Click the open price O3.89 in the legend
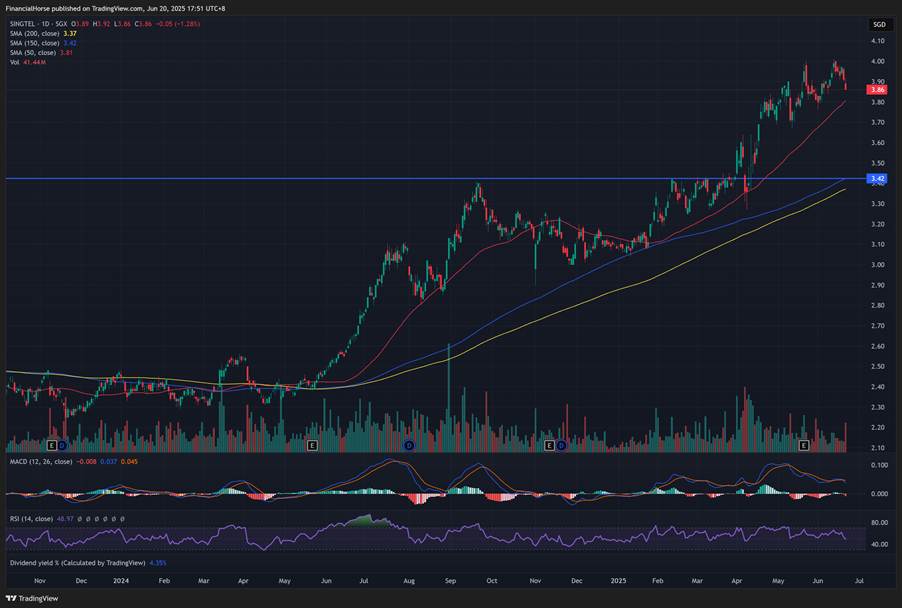 tap(80, 24)
